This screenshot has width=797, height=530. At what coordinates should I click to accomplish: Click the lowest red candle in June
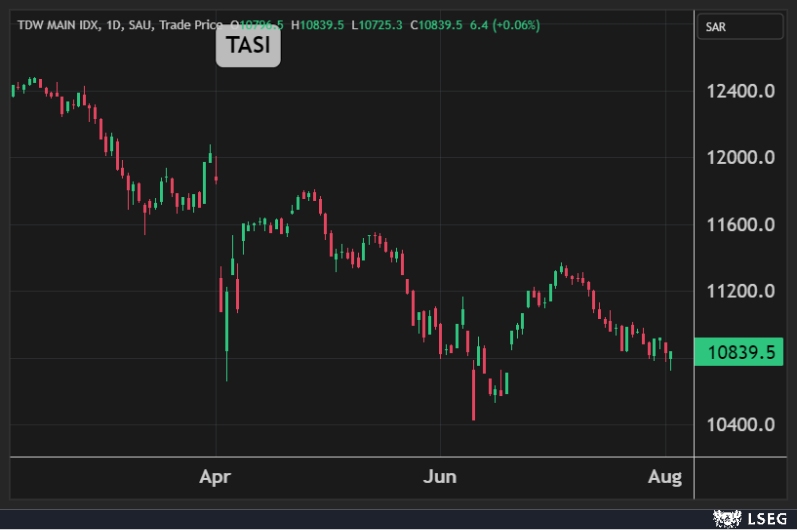click(473, 394)
